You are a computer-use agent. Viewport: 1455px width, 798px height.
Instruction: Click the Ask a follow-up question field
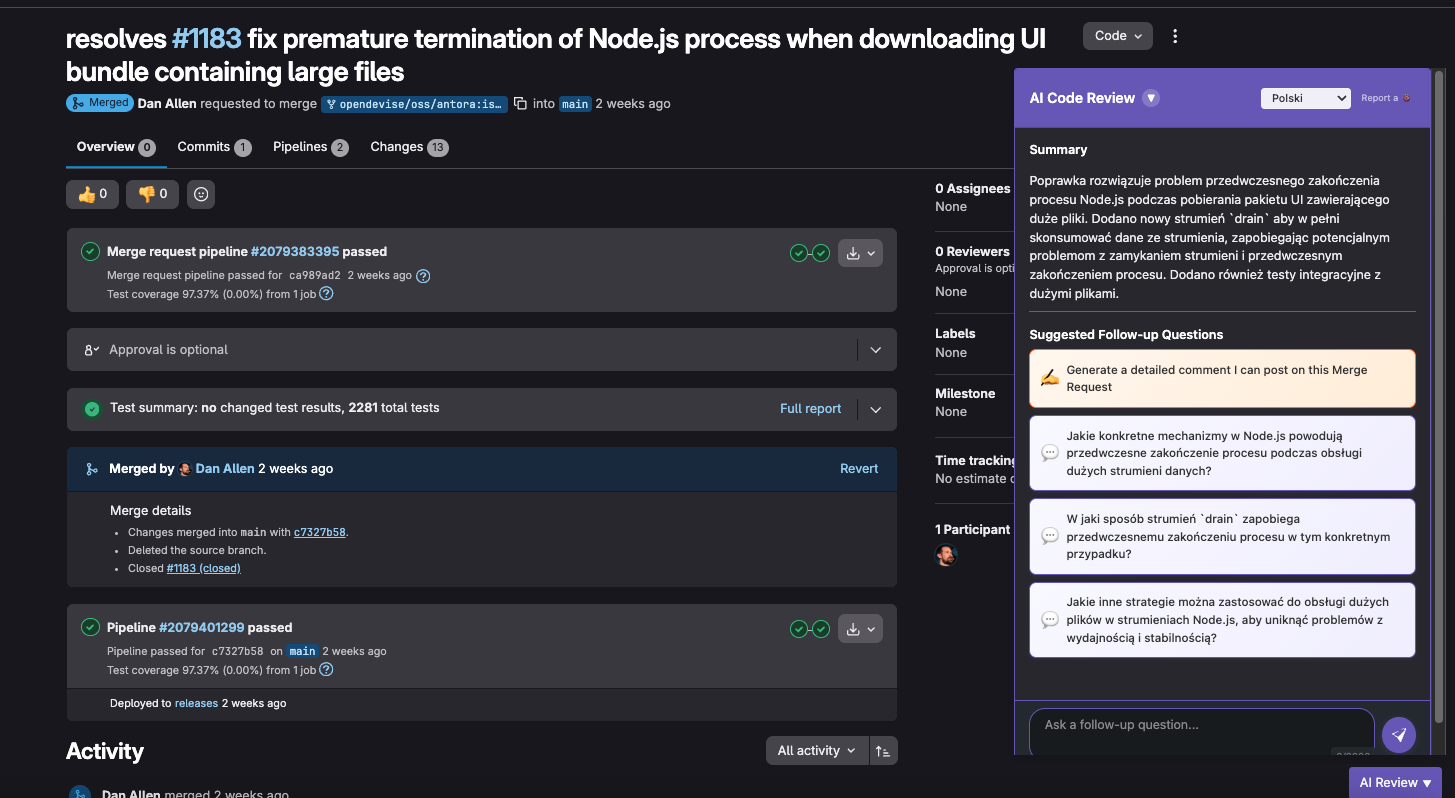1200,725
